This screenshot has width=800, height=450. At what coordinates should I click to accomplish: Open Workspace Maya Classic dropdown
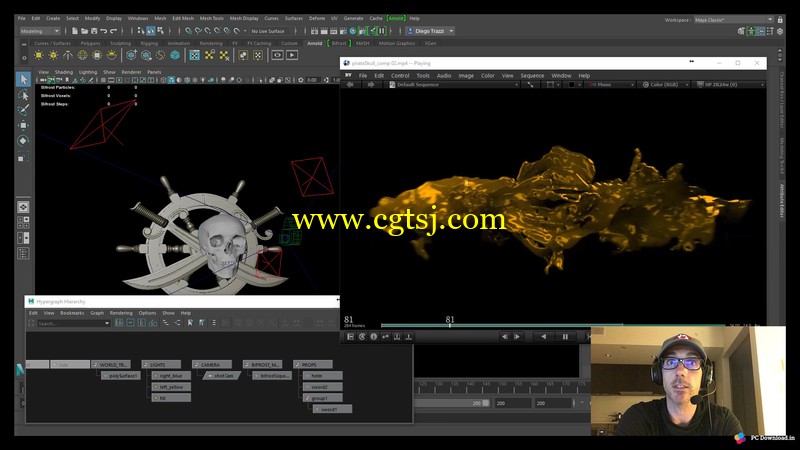point(734,20)
